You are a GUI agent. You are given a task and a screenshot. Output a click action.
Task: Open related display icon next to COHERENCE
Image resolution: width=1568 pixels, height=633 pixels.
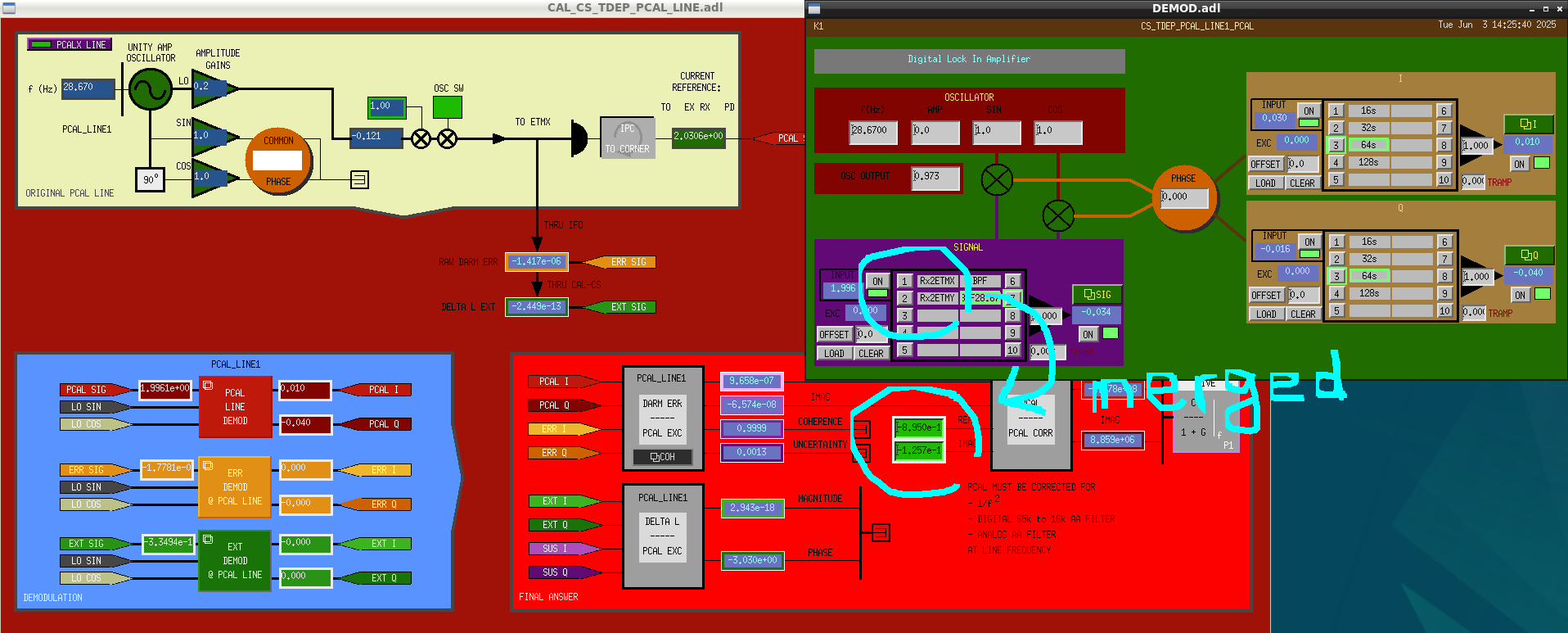pos(862,428)
